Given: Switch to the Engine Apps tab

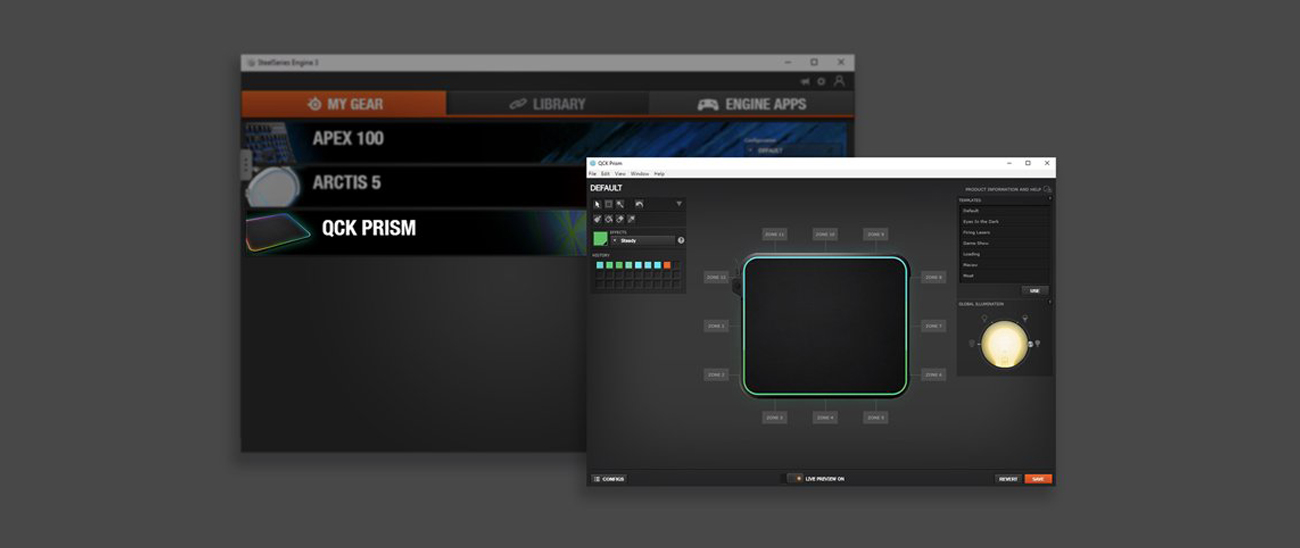Looking at the screenshot, I should tap(751, 103).
